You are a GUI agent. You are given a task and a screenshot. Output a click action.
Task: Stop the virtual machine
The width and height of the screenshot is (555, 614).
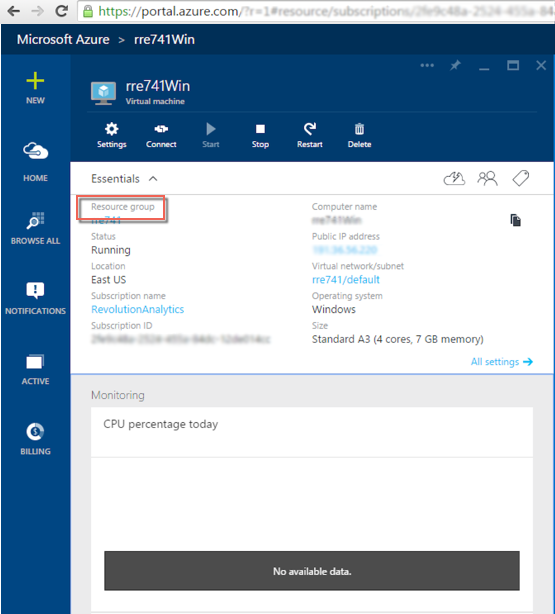point(260,135)
